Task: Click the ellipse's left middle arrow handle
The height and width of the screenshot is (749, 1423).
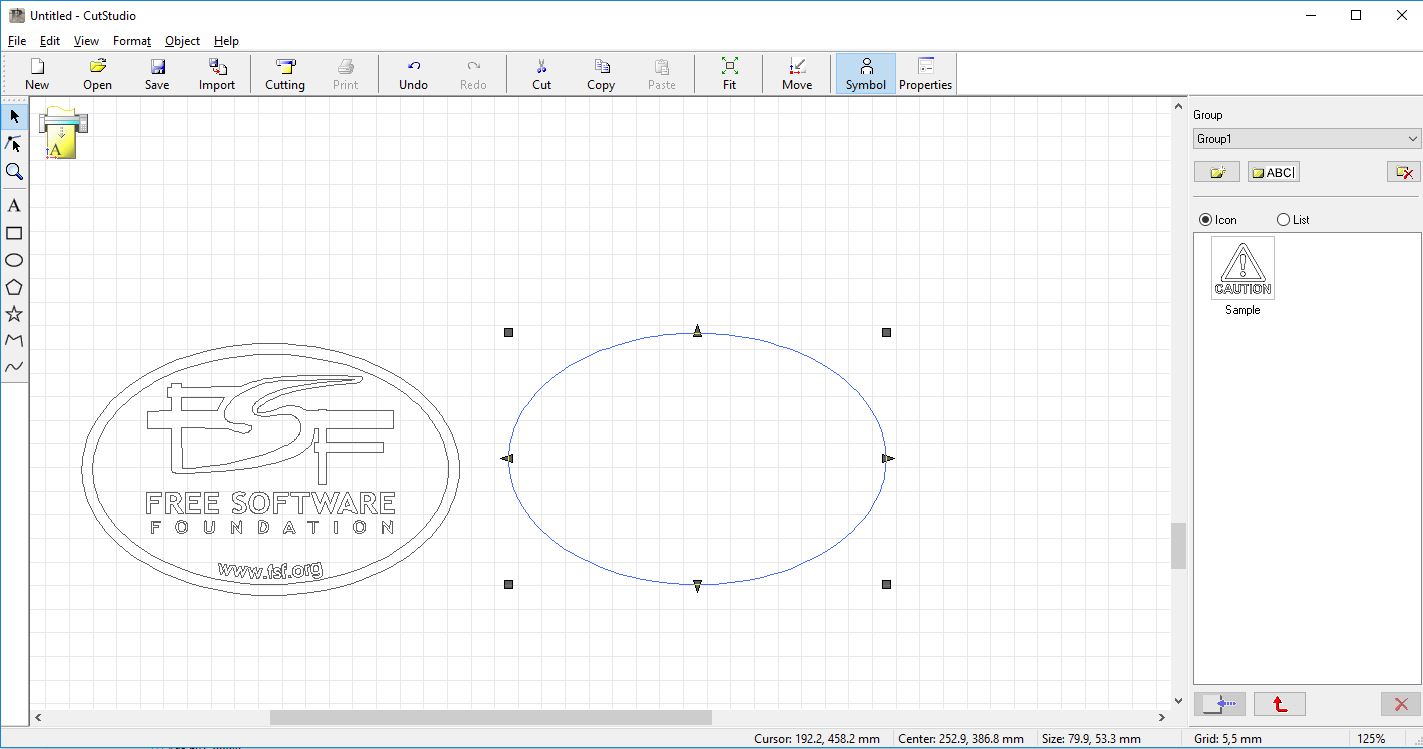Action: [506, 458]
